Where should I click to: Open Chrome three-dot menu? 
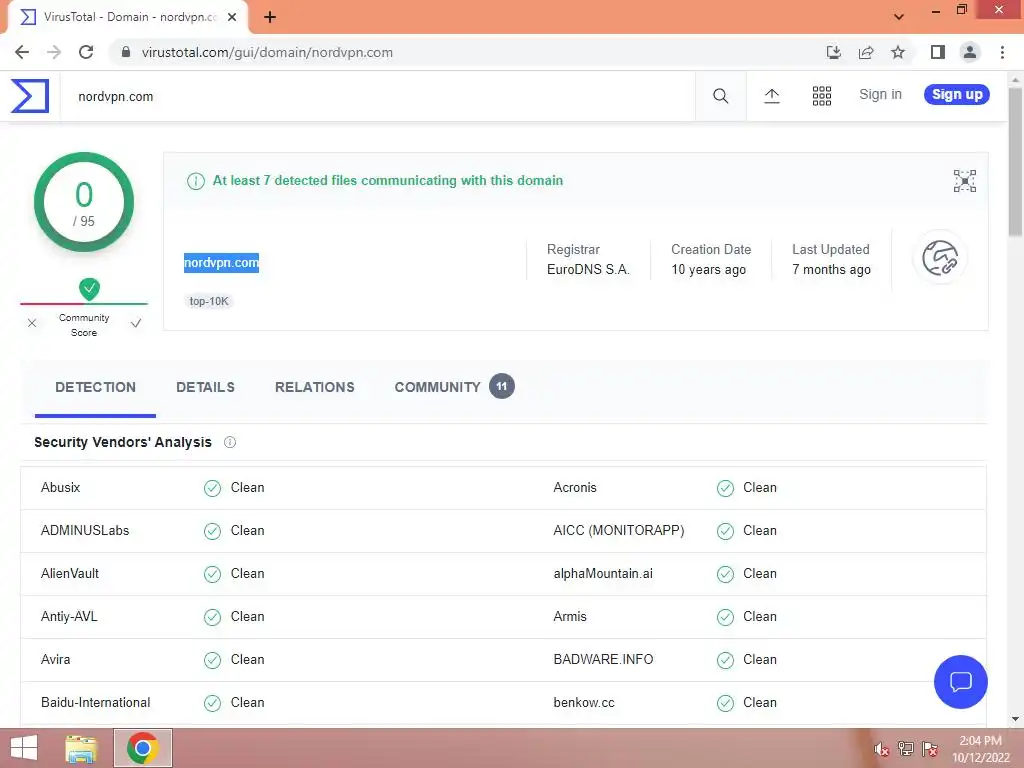point(1002,52)
